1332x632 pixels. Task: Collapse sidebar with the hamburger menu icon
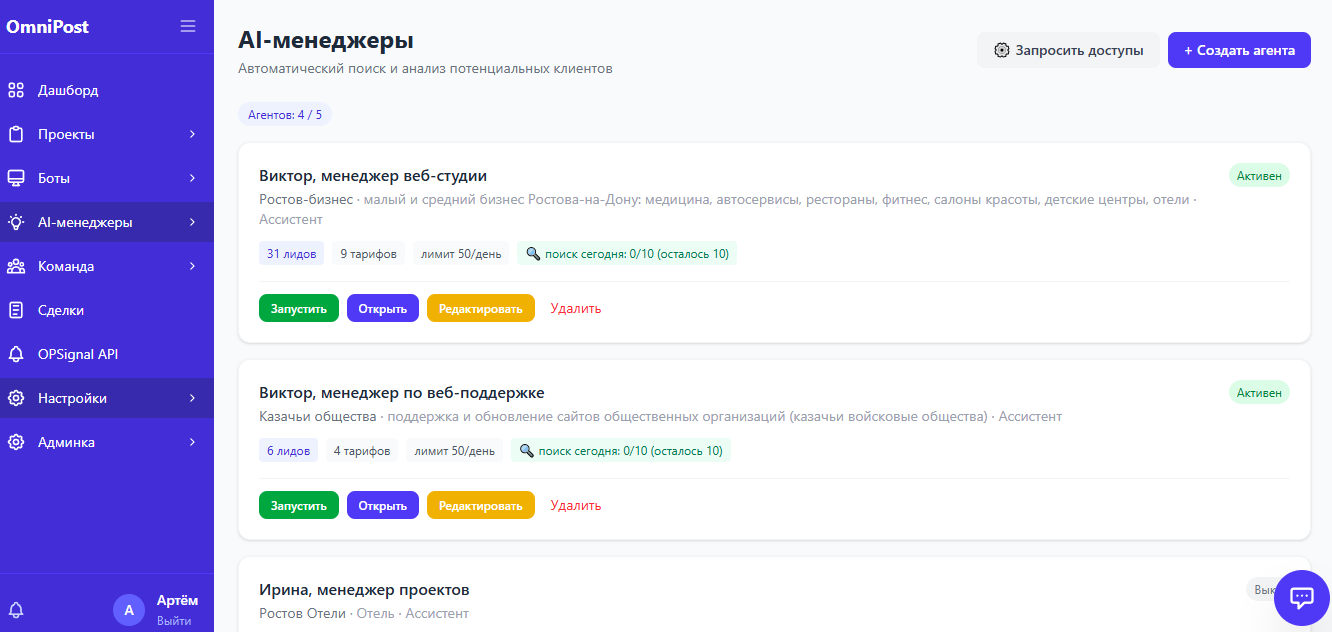pos(188,26)
